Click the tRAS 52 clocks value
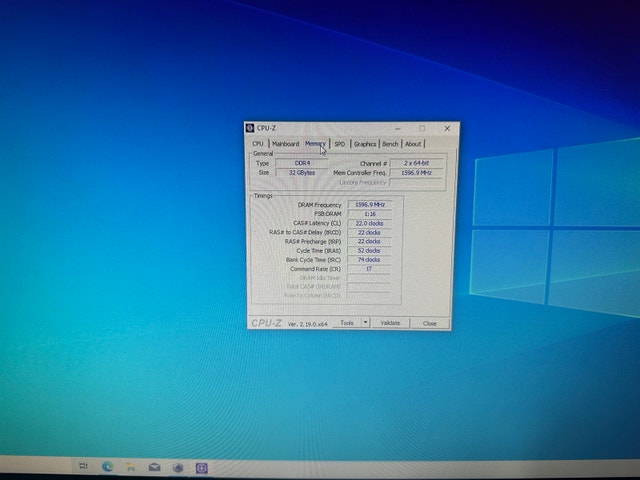The height and width of the screenshot is (480, 640). pyautogui.click(x=369, y=251)
